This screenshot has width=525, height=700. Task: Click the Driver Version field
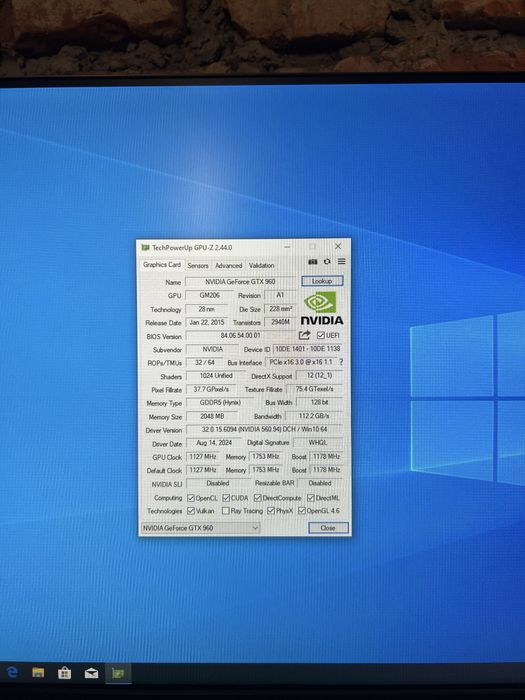[264, 429]
